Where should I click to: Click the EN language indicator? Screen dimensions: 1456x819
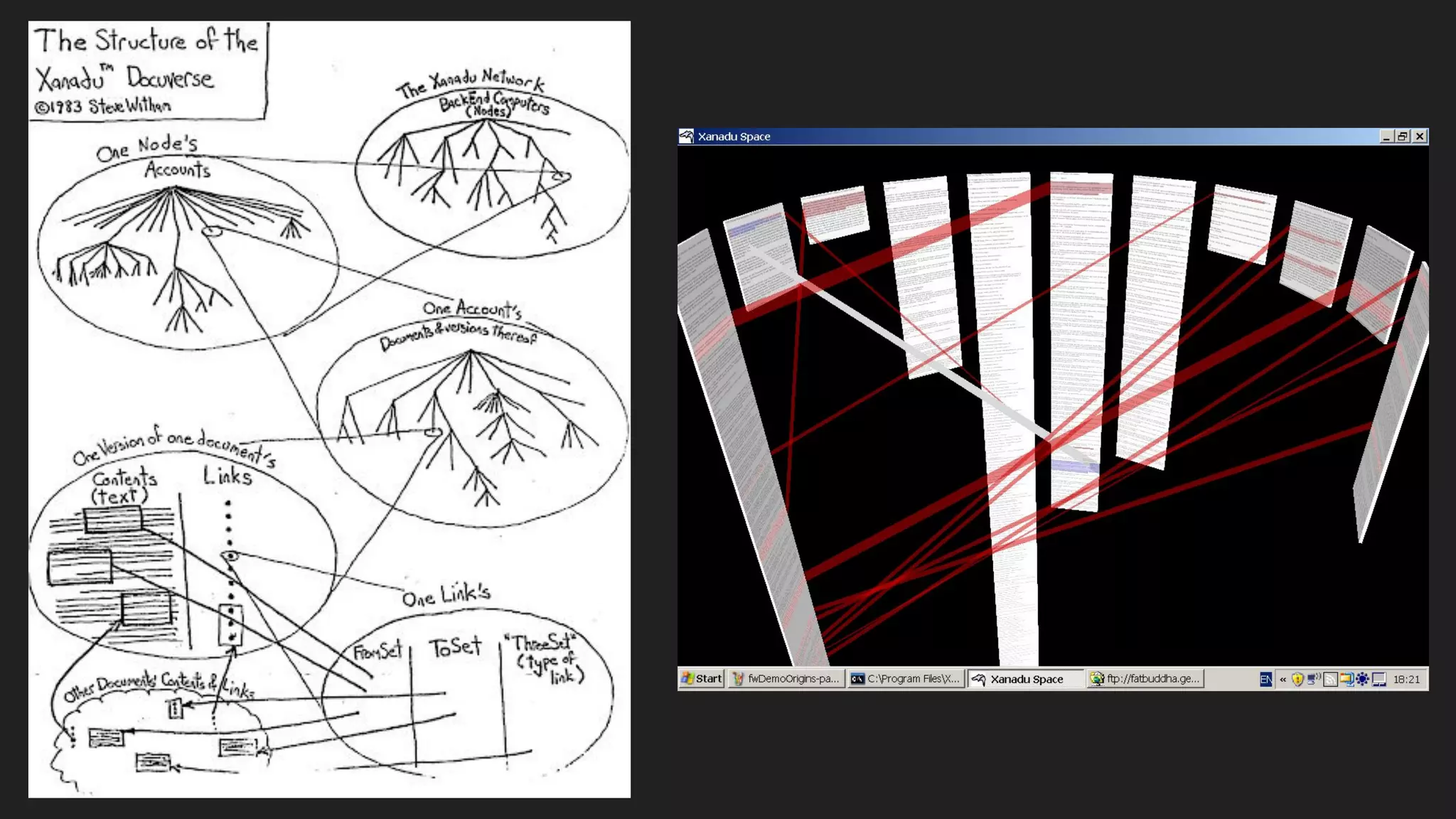click(x=1265, y=680)
